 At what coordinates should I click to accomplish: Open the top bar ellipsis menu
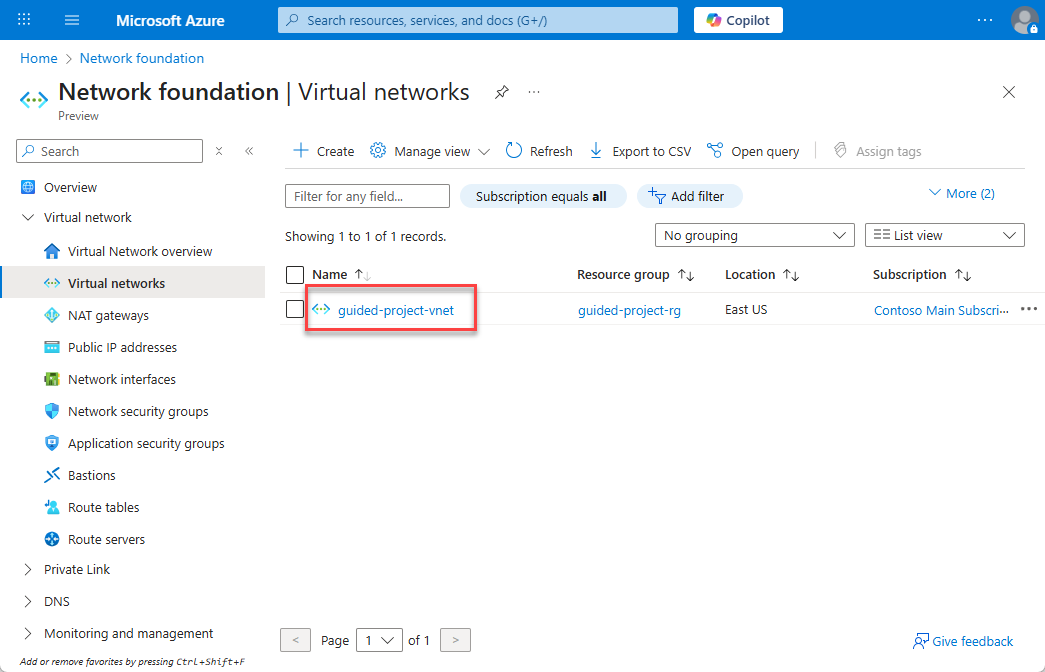click(984, 20)
